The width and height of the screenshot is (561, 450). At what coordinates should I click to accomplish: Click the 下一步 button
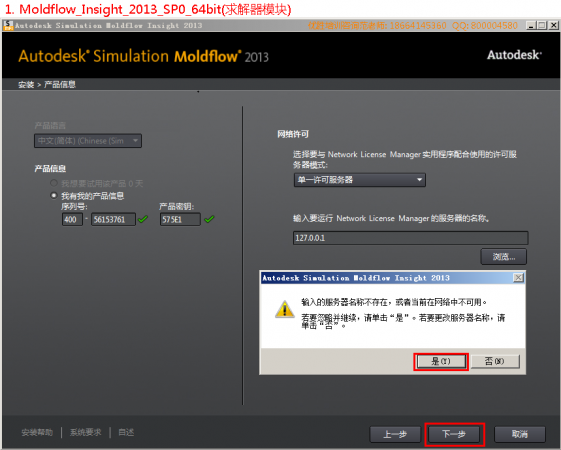point(454,434)
